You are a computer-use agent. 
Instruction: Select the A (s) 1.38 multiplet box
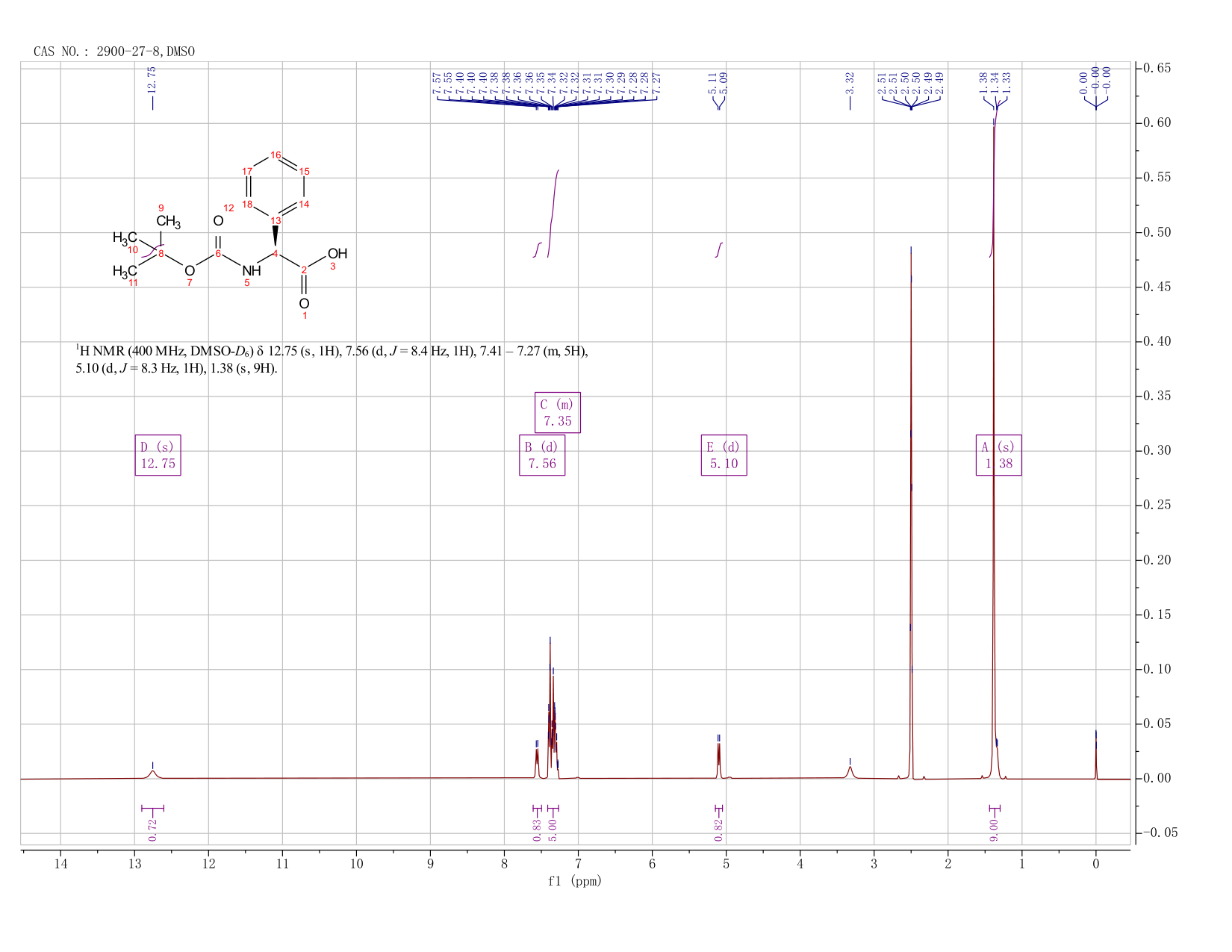click(999, 455)
